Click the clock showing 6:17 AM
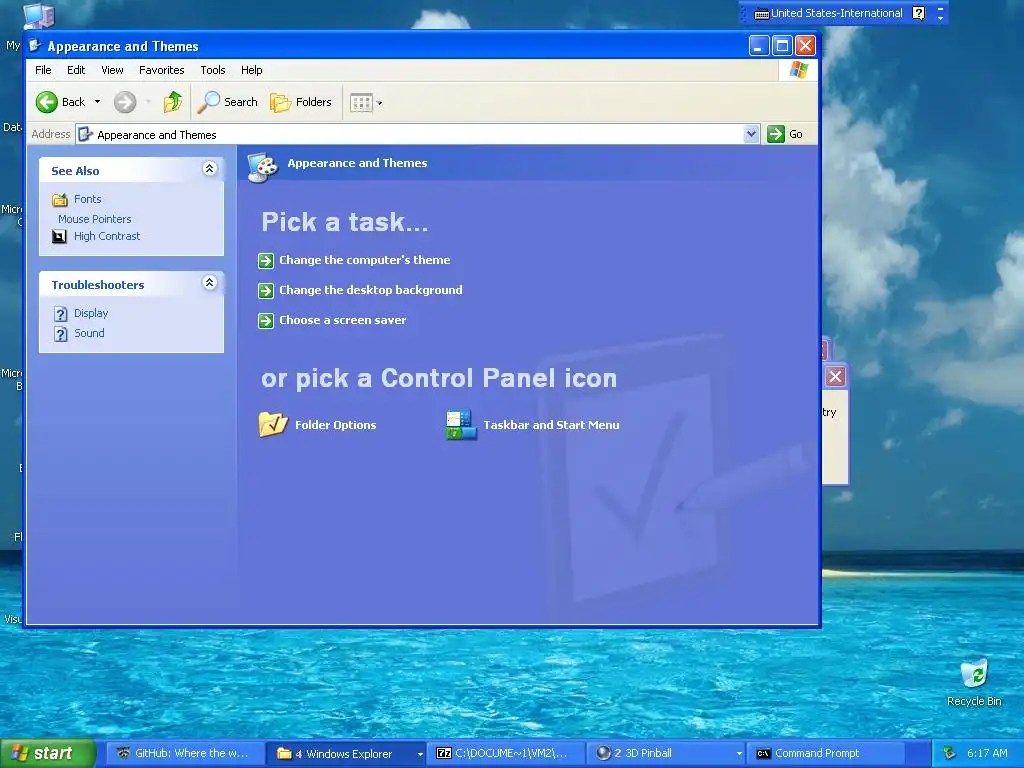This screenshot has width=1024, height=768. click(987, 754)
